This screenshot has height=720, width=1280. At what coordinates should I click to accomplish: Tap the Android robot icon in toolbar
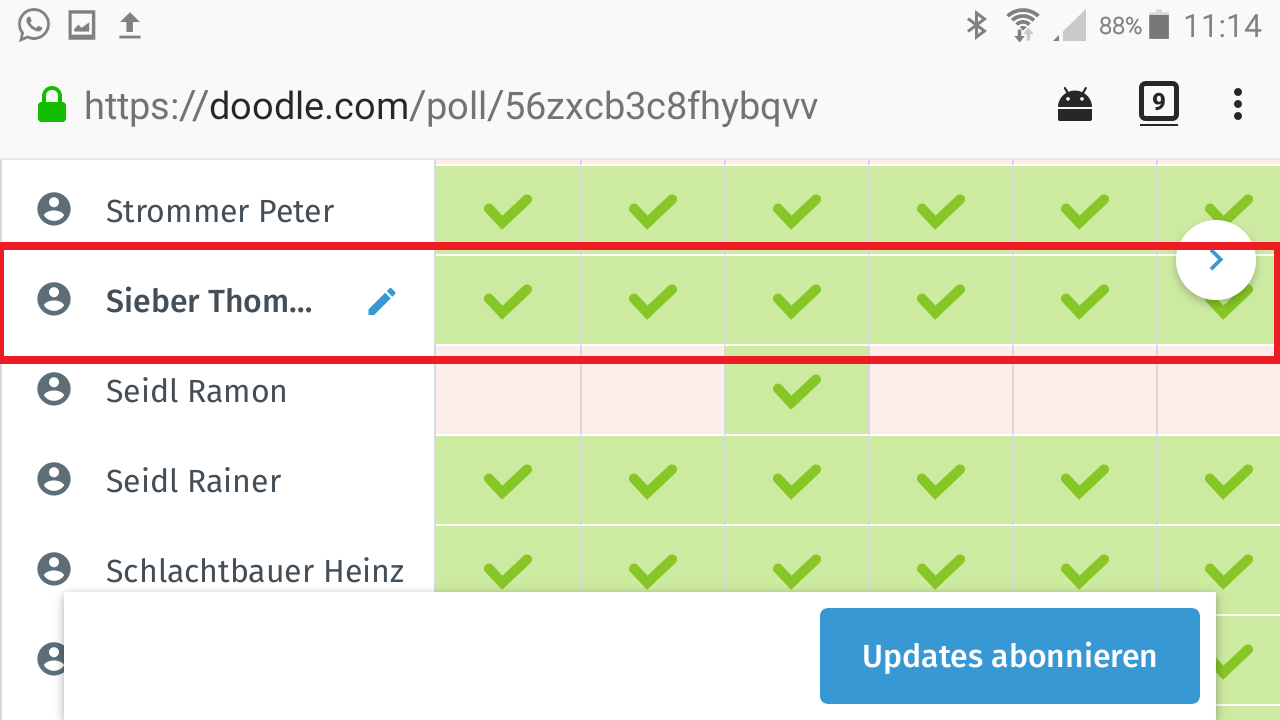click(1075, 104)
